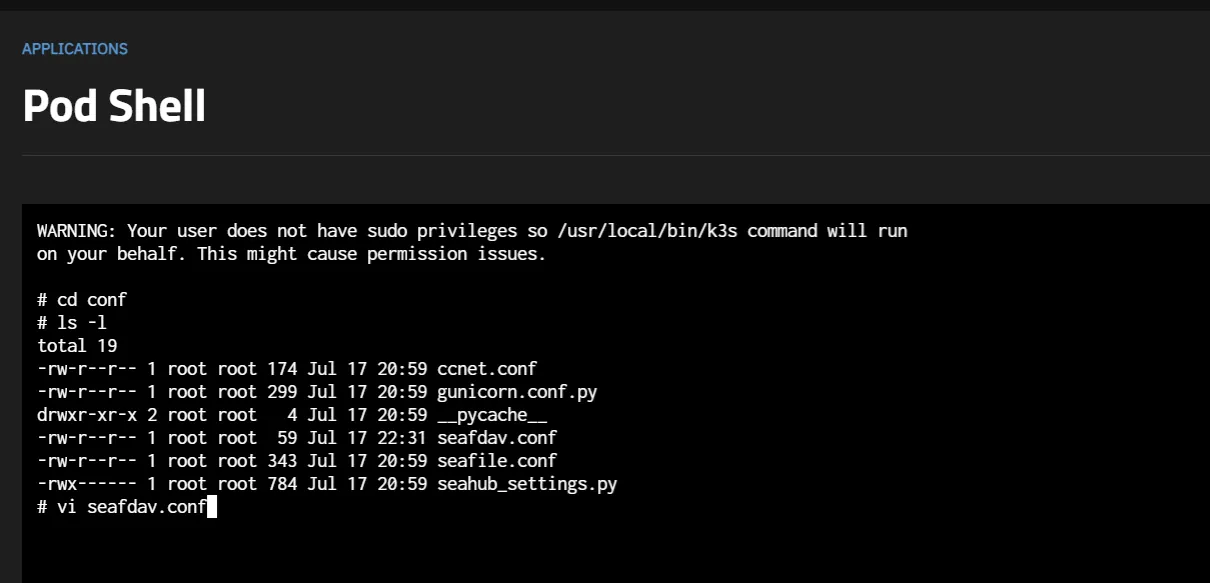1210x583 pixels.
Task: Select the seafile.conf filename
Action: (x=497, y=461)
